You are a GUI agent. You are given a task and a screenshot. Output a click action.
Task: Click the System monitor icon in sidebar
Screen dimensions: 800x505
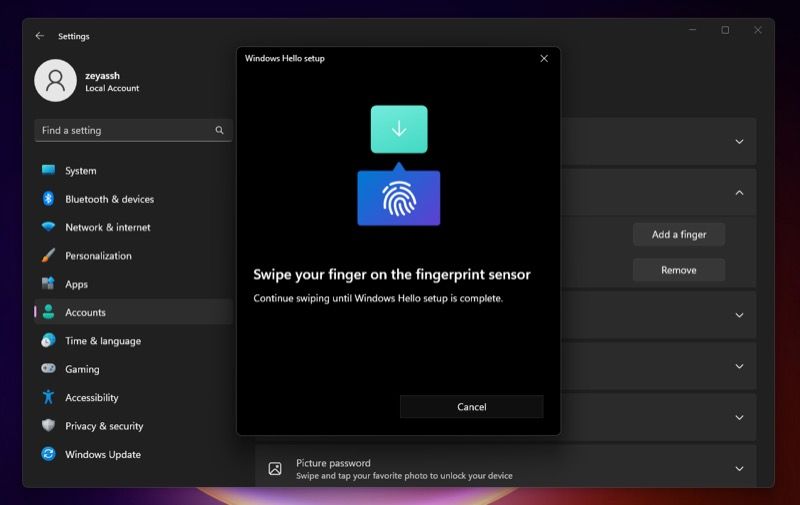click(x=48, y=170)
